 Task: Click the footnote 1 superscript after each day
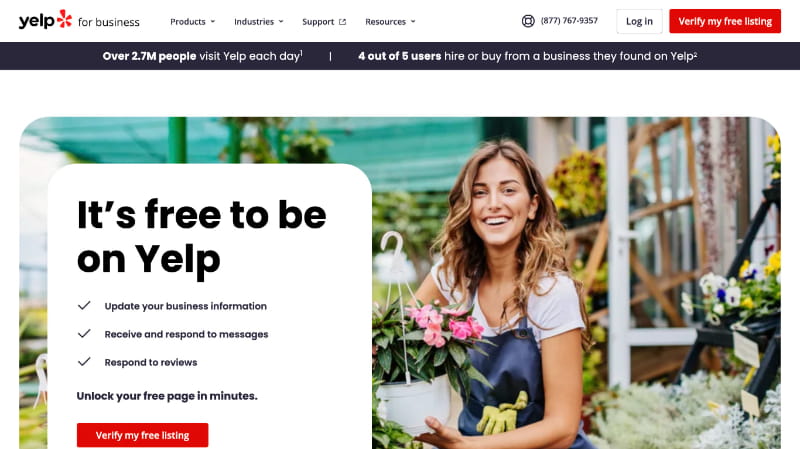point(302,52)
